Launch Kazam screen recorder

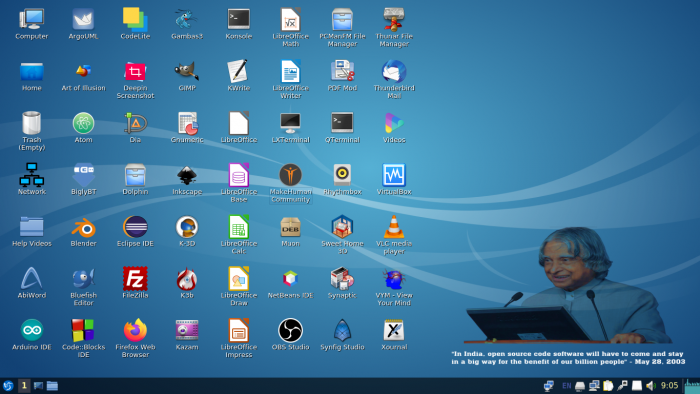click(187, 330)
